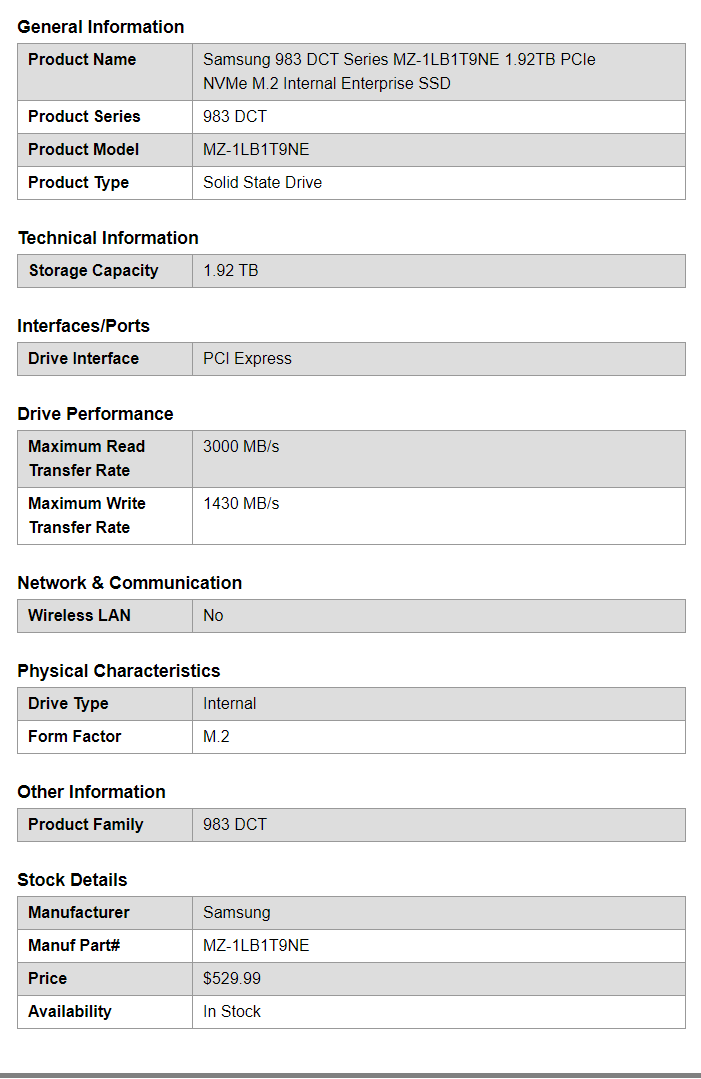Click the Samsung 983 DCT Series product description

coord(398,71)
